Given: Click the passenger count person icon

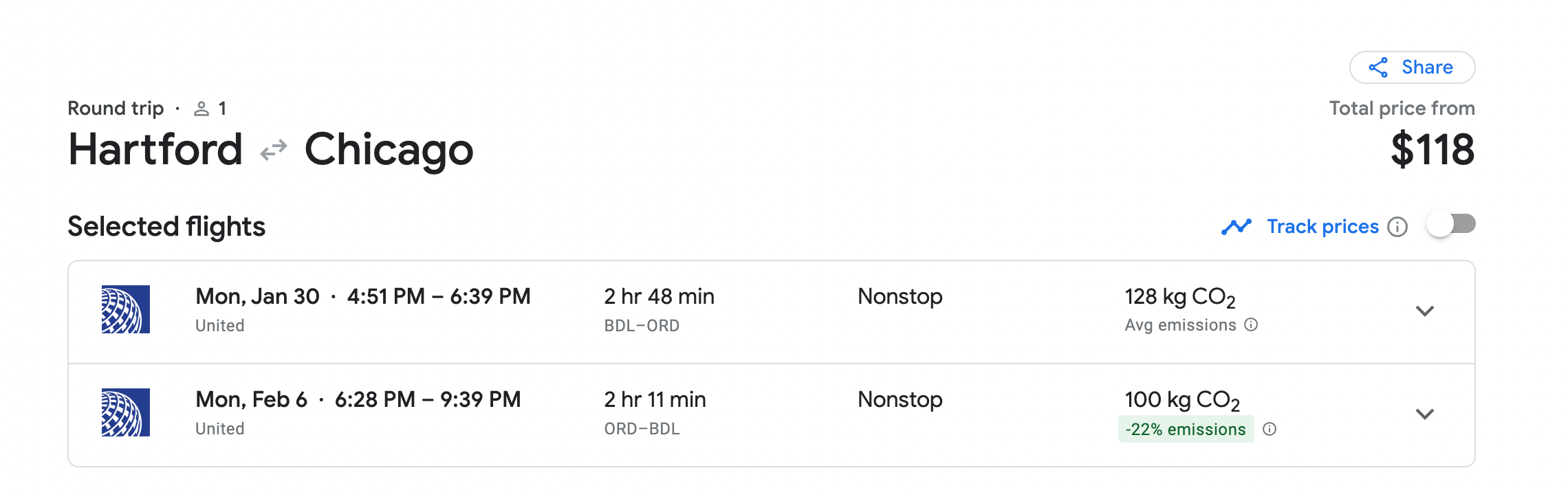Looking at the screenshot, I should (202, 109).
